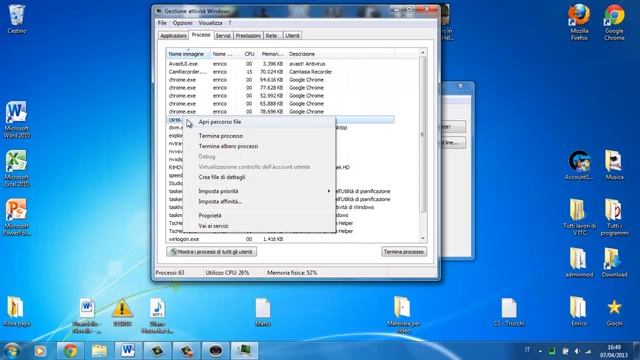Open the Musica desktop folder
This screenshot has width=640, height=360.
614,165
